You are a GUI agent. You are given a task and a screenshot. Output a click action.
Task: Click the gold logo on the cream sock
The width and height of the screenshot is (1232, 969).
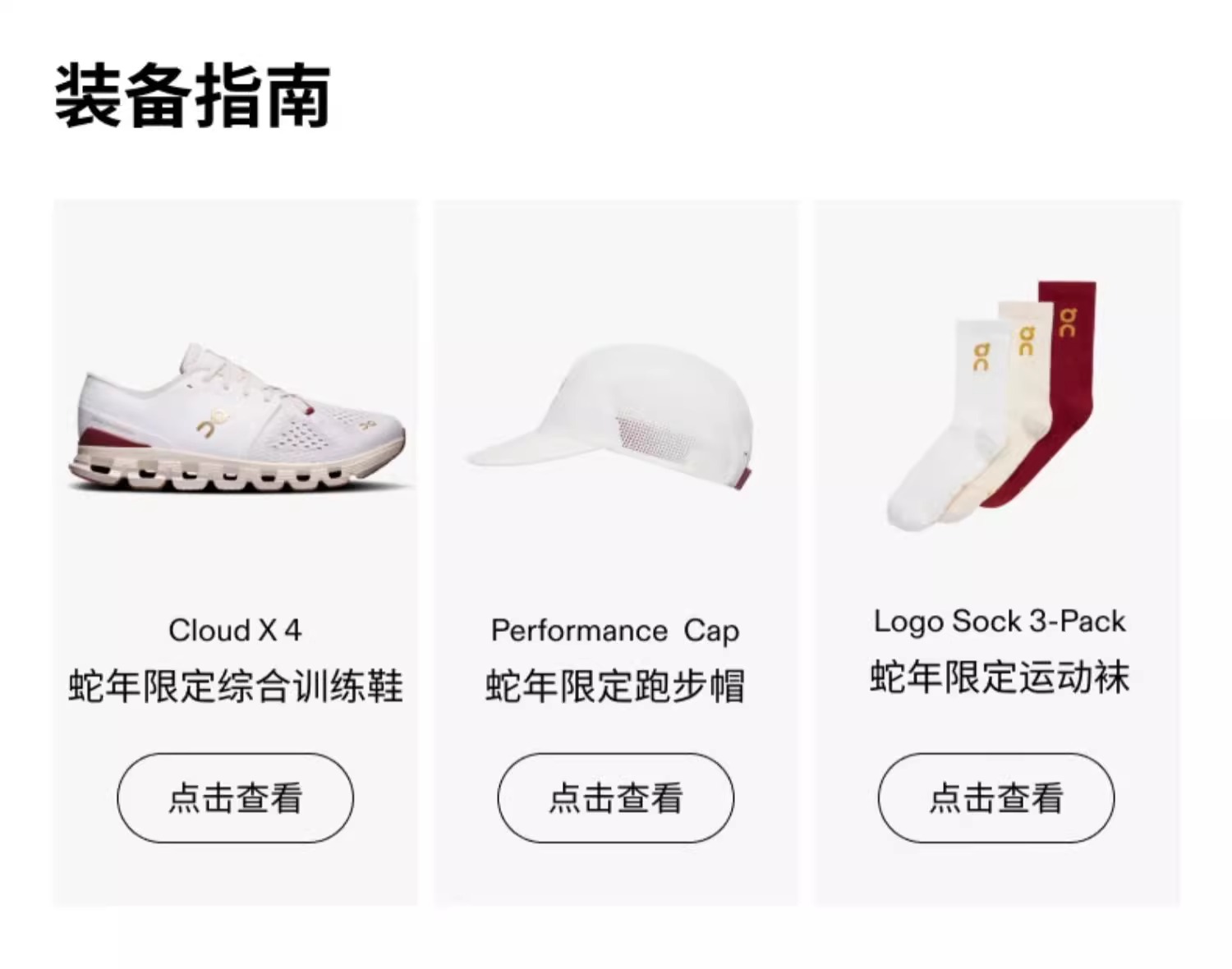click(x=1026, y=341)
